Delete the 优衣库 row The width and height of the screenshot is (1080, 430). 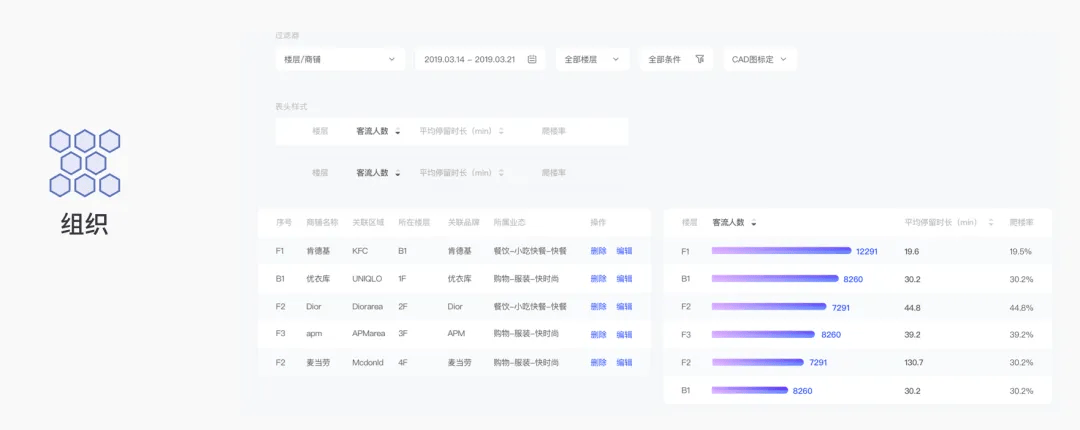click(599, 279)
